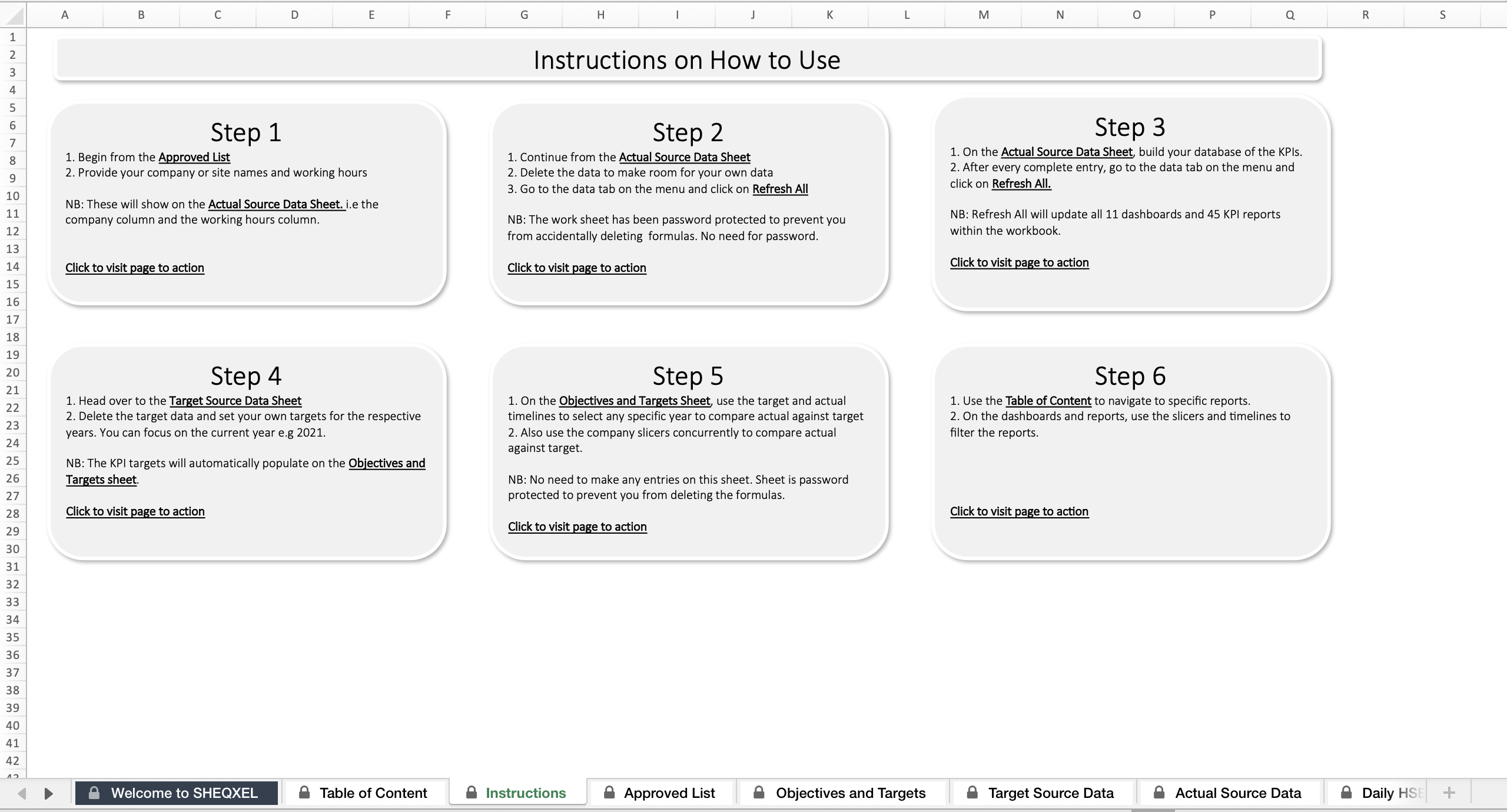Click Step 6 'Click to visit page to action'
The width and height of the screenshot is (1507, 812).
(x=1020, y=511)
